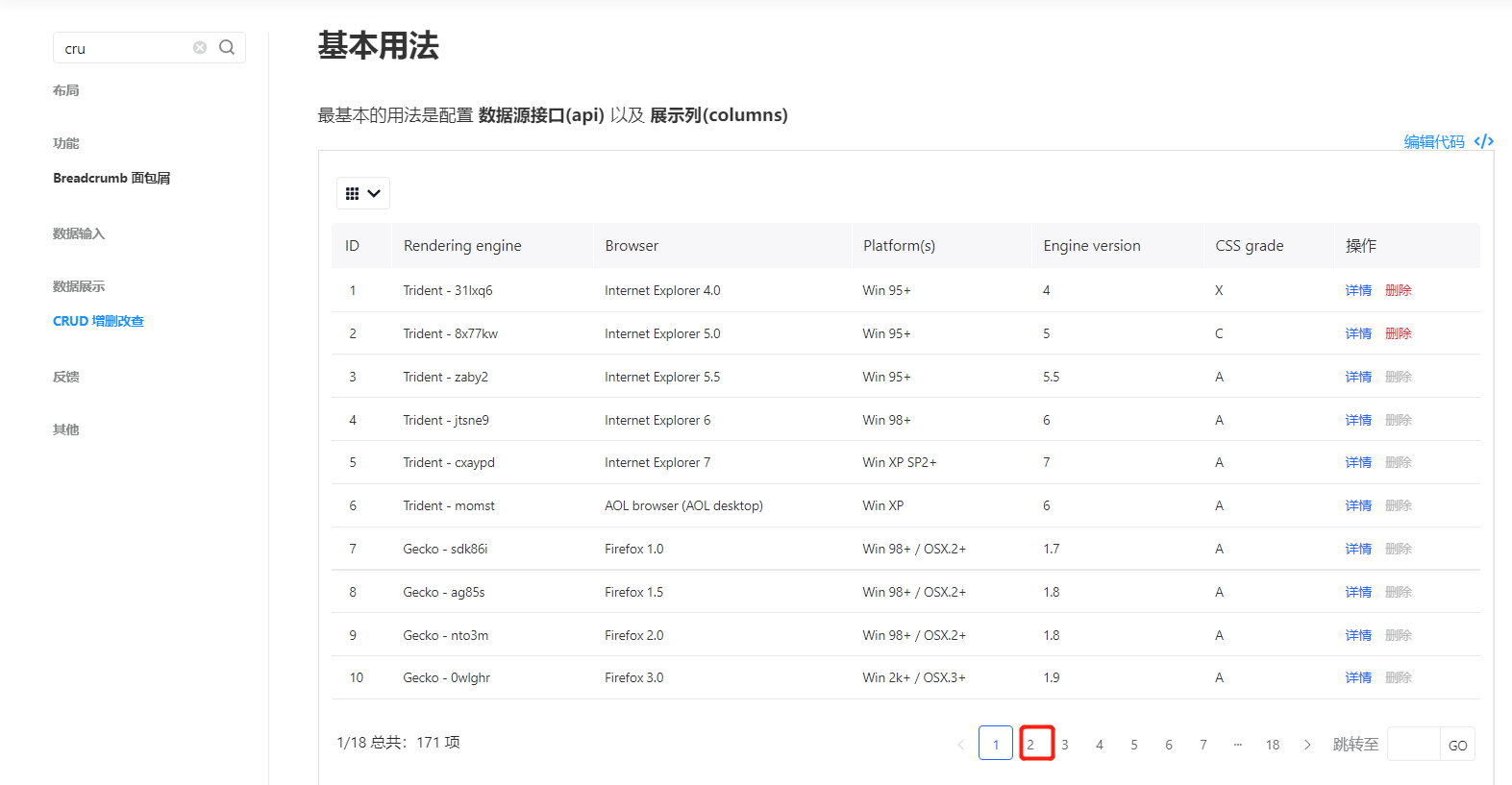The width and height of the screenshot is (1512, 785).
Task: Click the 基本用法 heading
Action: 379,45
